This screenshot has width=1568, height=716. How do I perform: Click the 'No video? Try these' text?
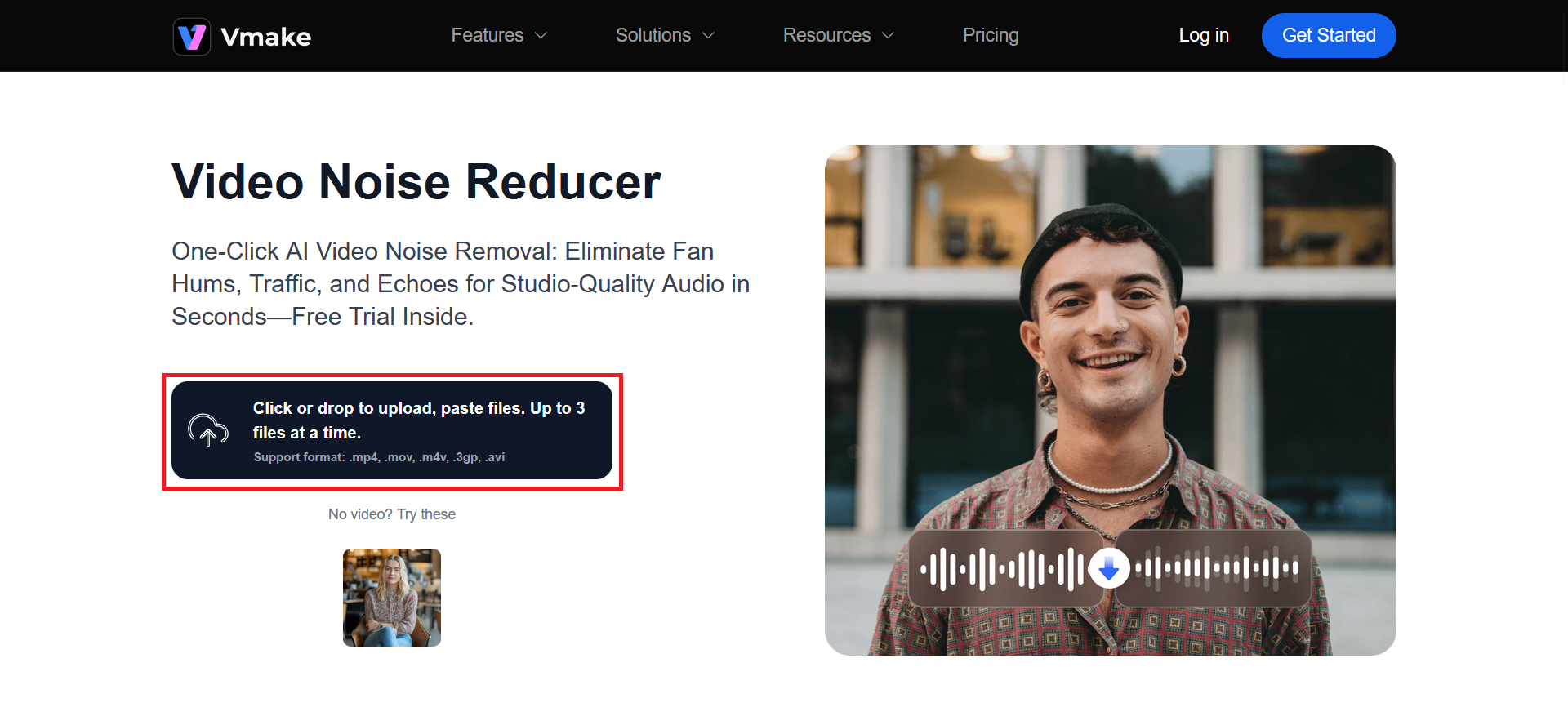[392, 514]
